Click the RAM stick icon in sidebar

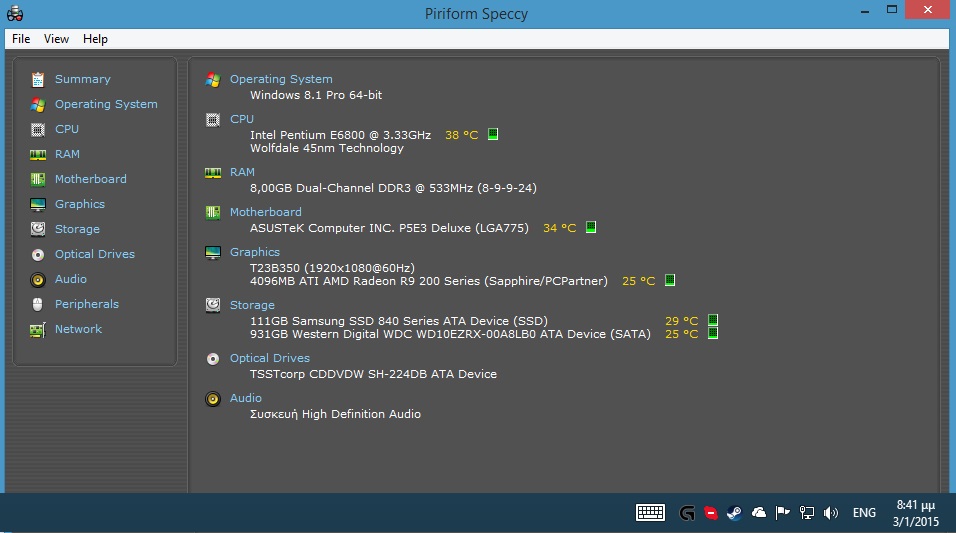(38, 155)
